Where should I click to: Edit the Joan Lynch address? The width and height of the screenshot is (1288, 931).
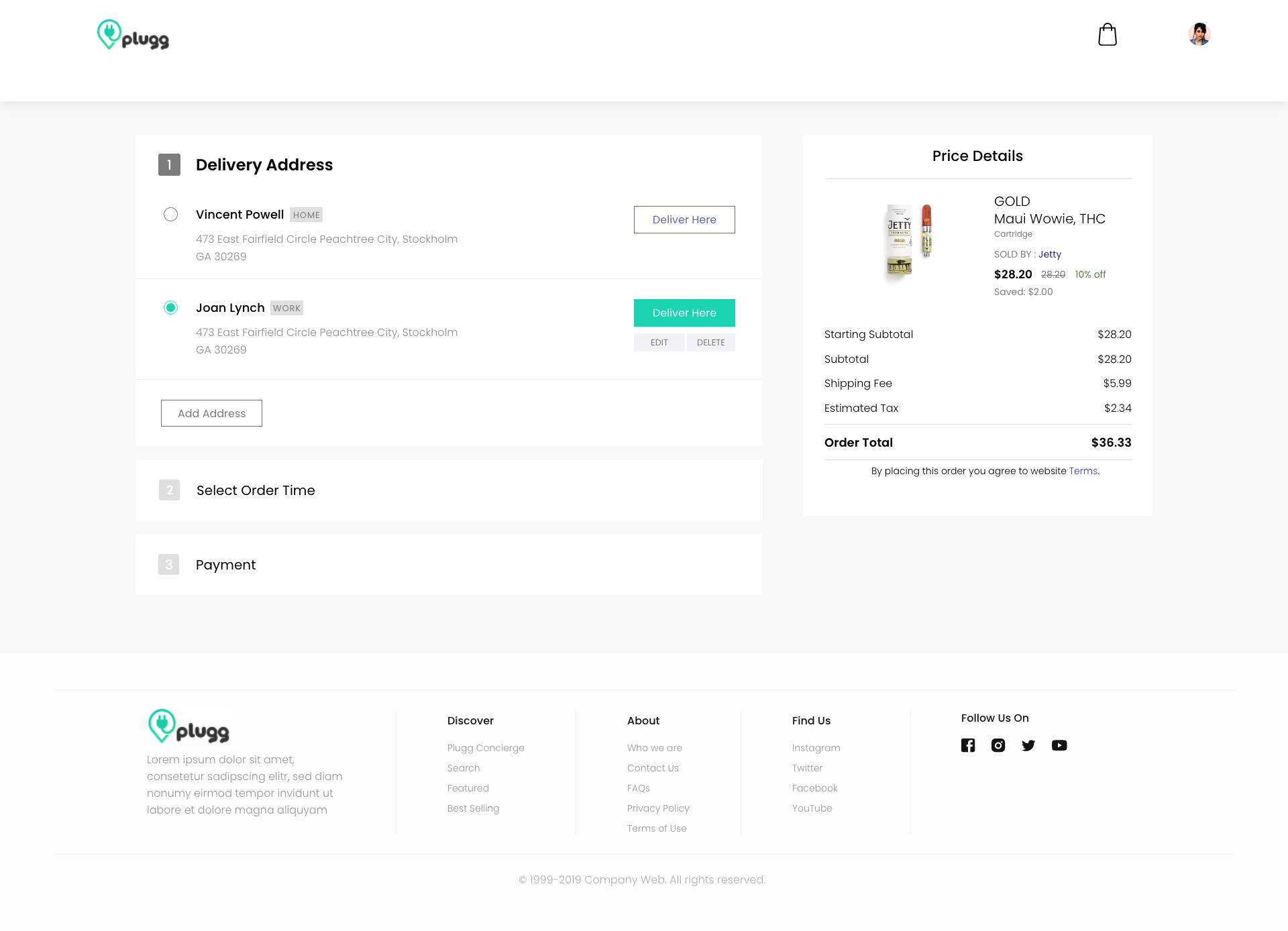point(659,343)
